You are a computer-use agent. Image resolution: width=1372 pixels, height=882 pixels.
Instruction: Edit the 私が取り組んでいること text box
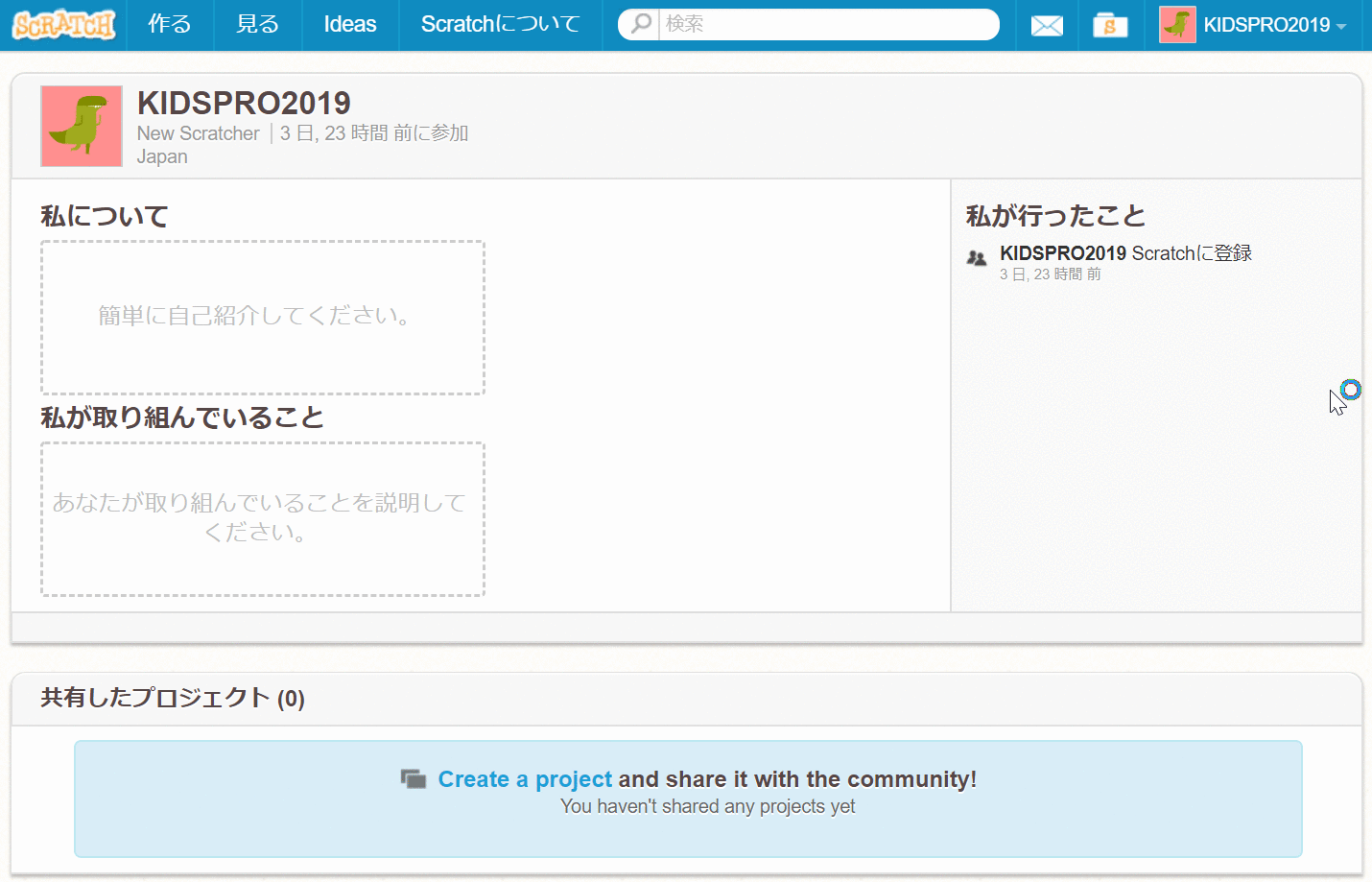tap(263, 519)
